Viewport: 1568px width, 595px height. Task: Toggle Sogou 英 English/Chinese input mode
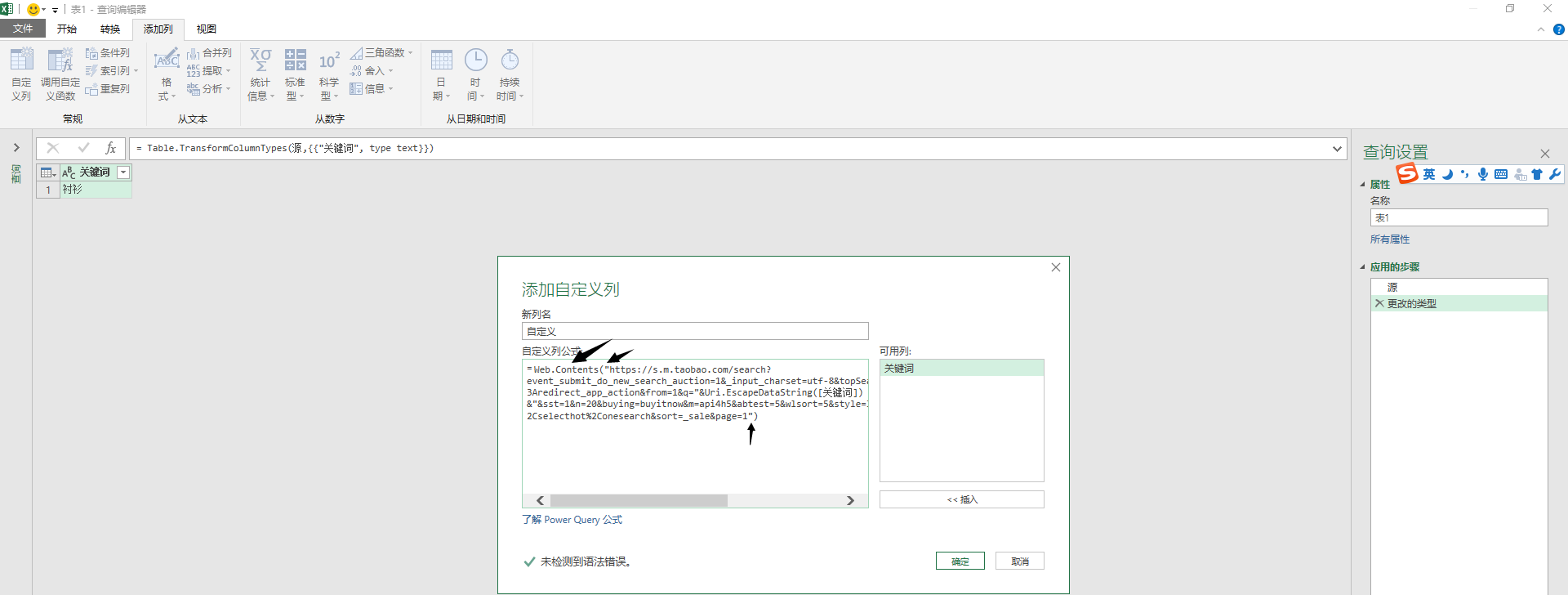(x=1429, y=174)
